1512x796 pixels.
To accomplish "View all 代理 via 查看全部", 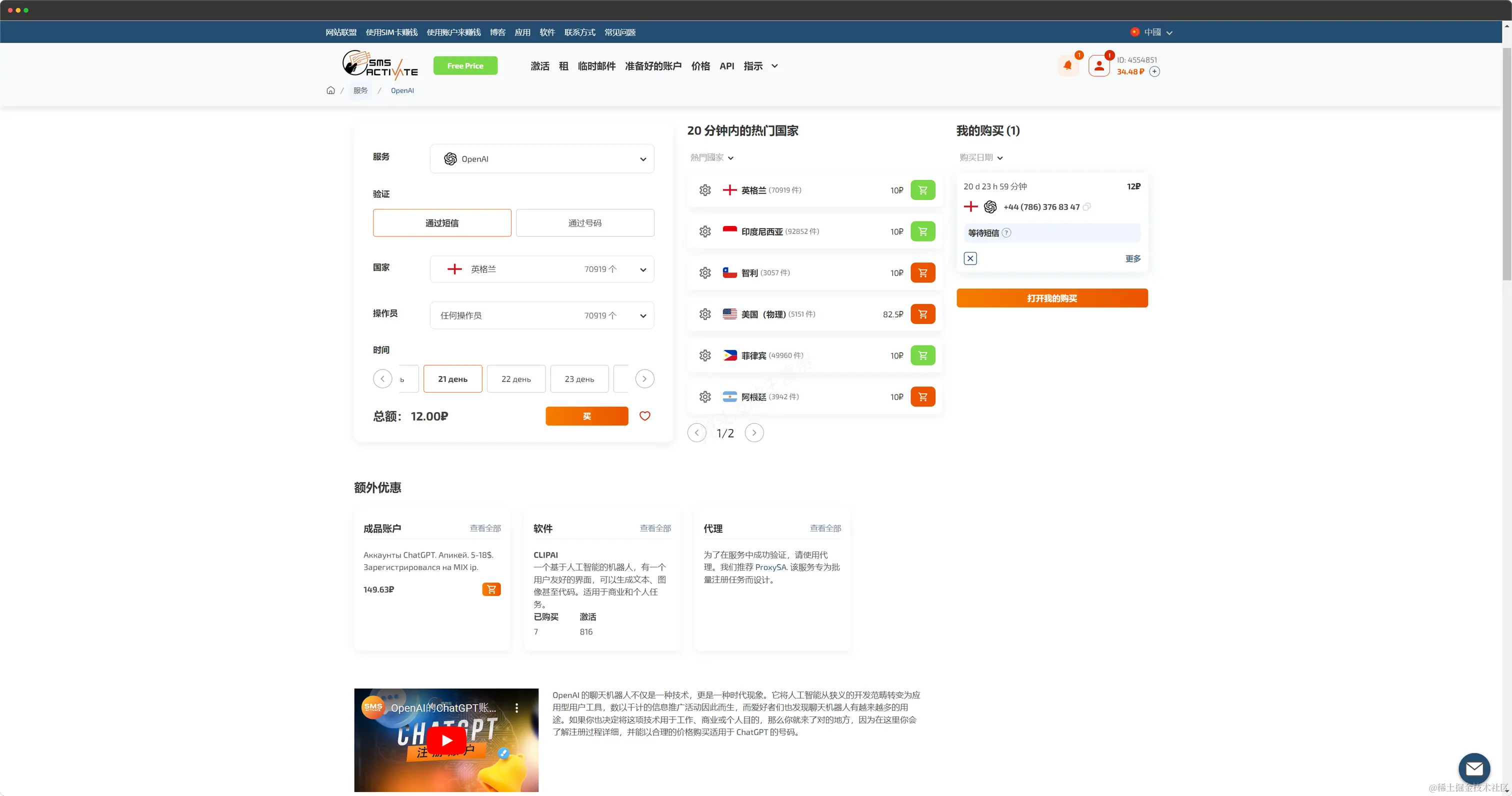I will 826,528.
